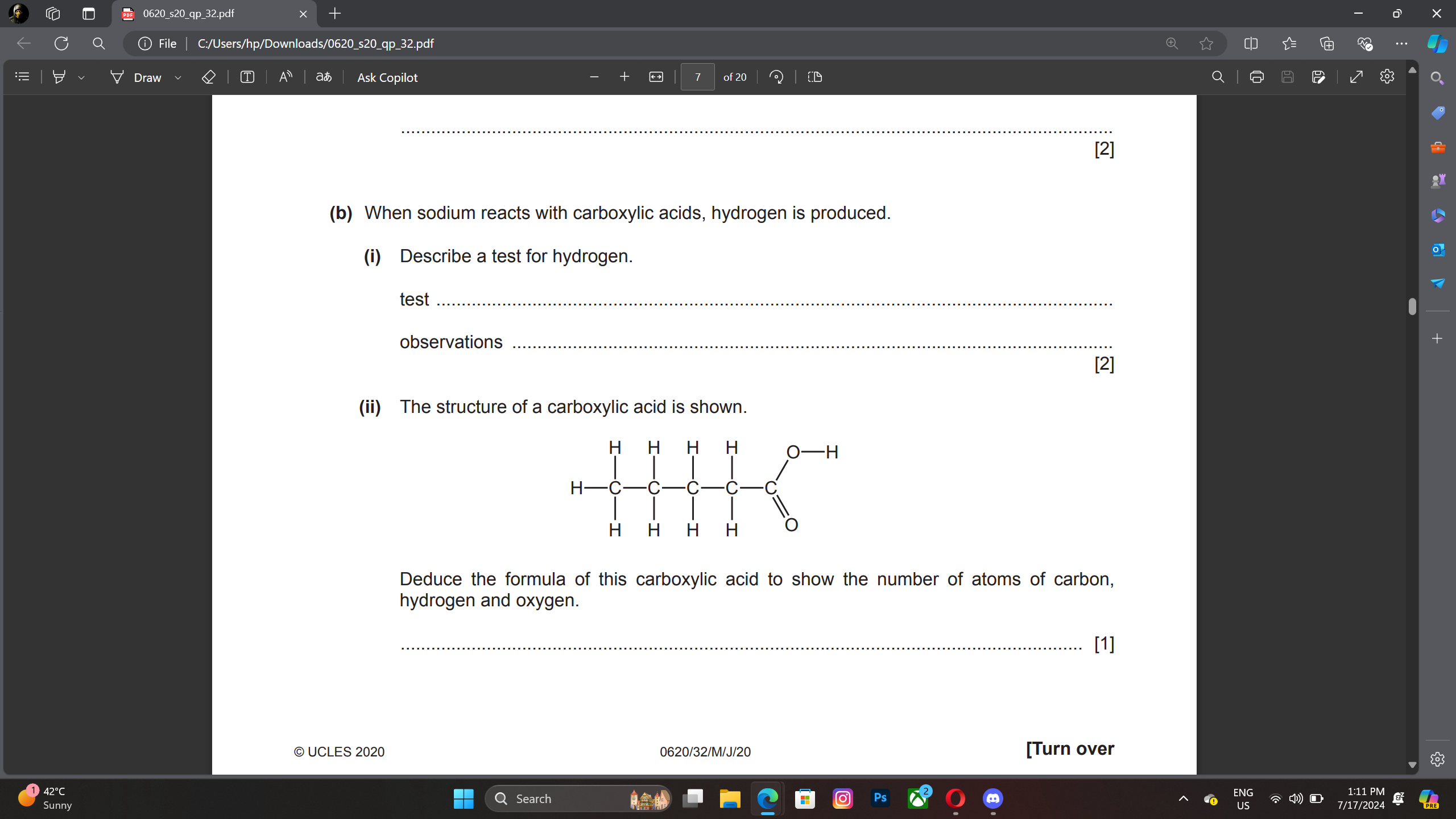Click the search icon in toolbar

click(1218, 77)
